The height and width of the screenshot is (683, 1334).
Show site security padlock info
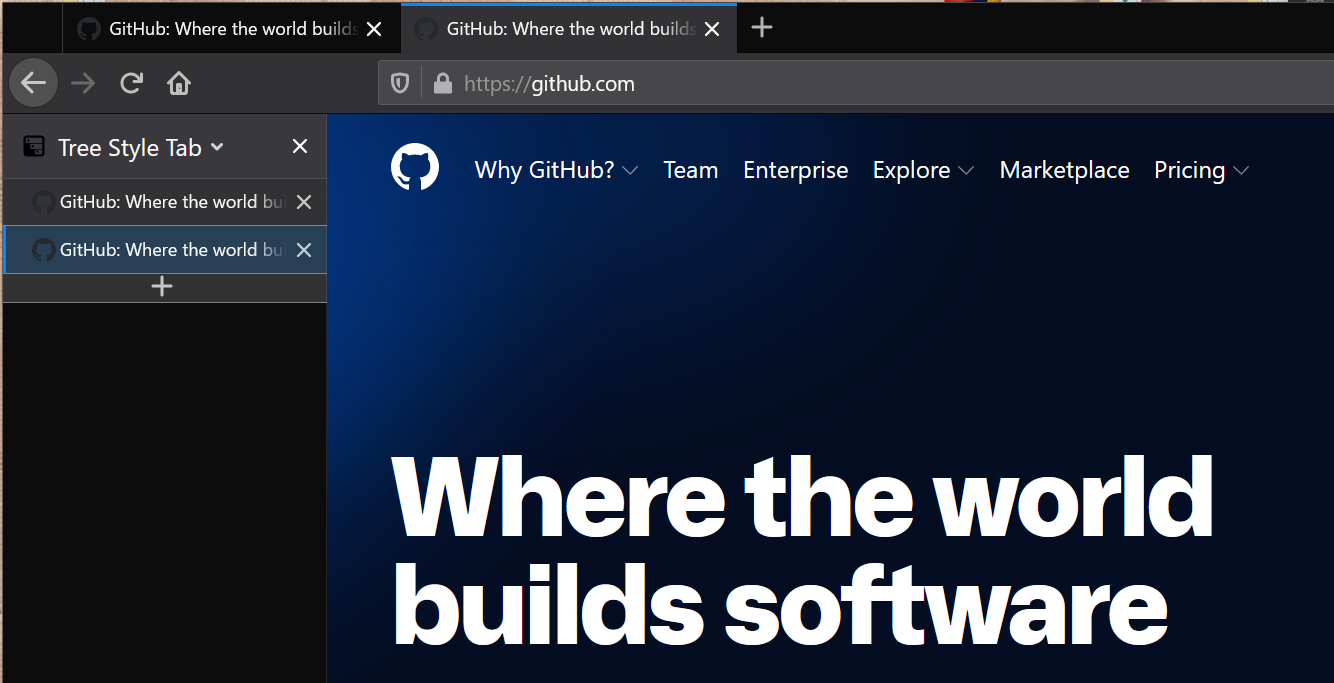tap(443, 84)
